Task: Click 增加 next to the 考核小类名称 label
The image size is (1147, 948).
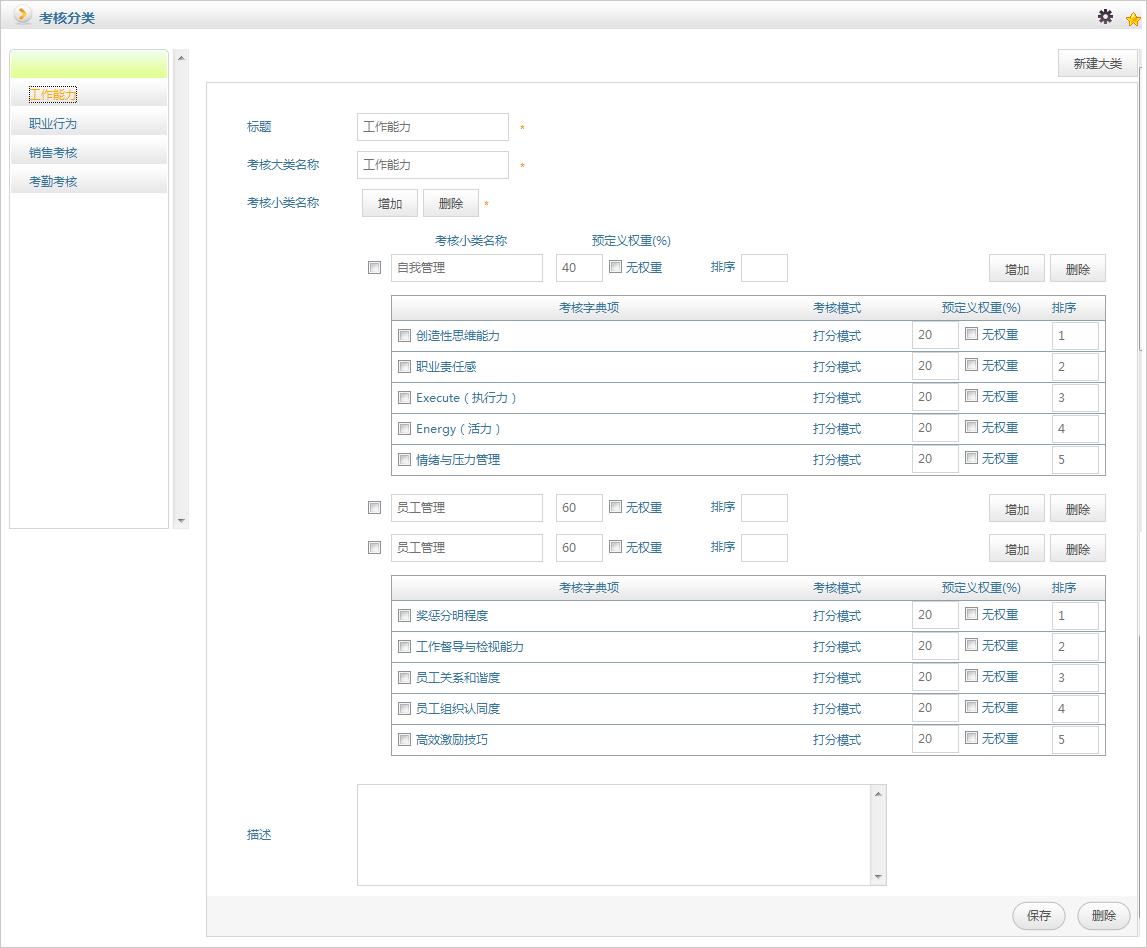Action: tap(390, 204)
